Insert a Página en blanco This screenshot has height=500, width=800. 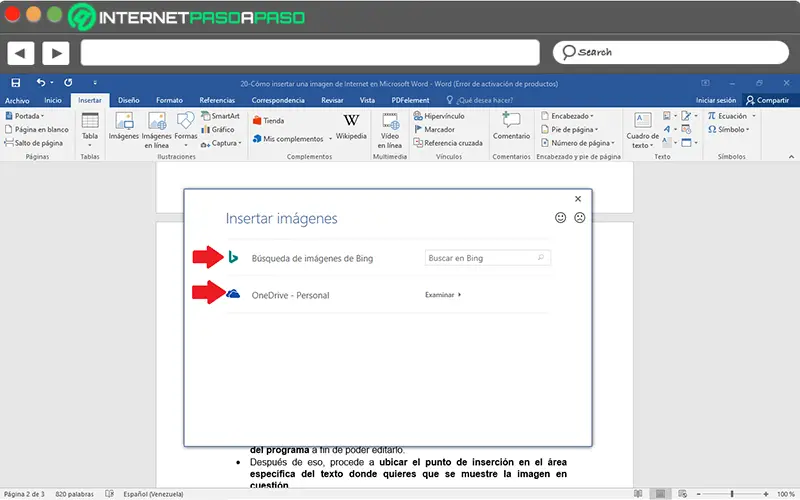click(37, 130)
